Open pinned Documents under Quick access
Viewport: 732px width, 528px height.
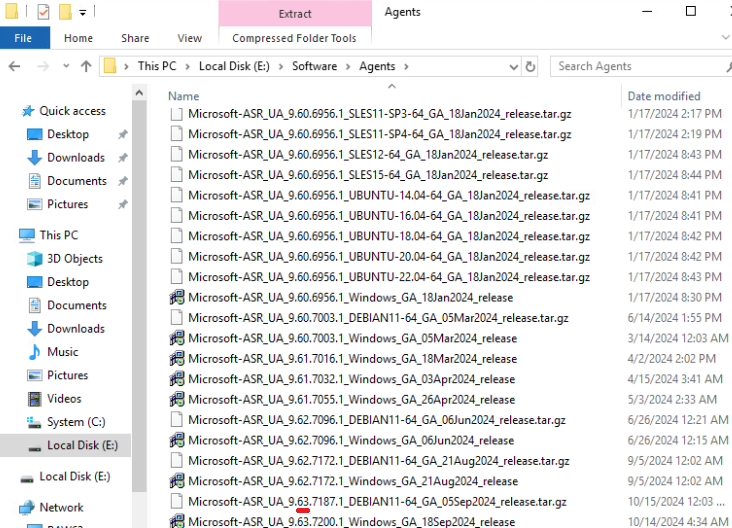click(x=77, y=181)
